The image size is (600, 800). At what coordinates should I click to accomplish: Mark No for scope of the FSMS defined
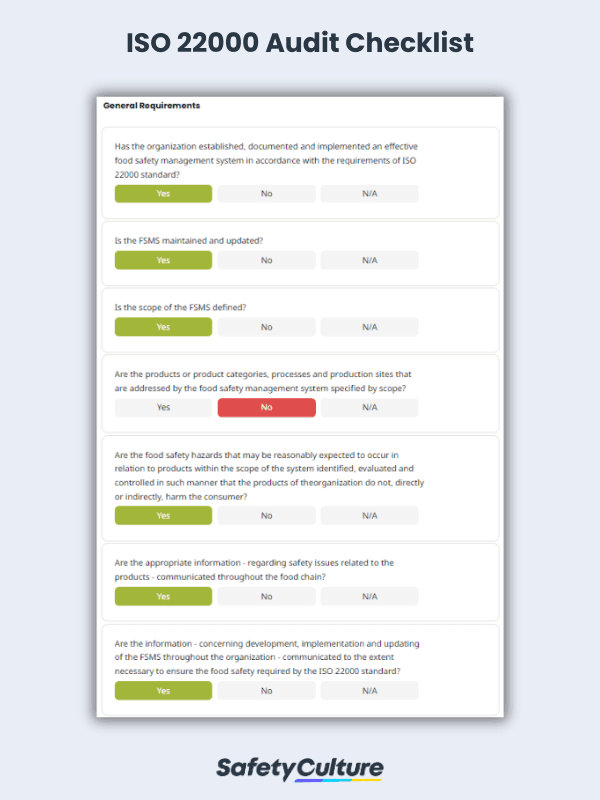tap(266, 327)
